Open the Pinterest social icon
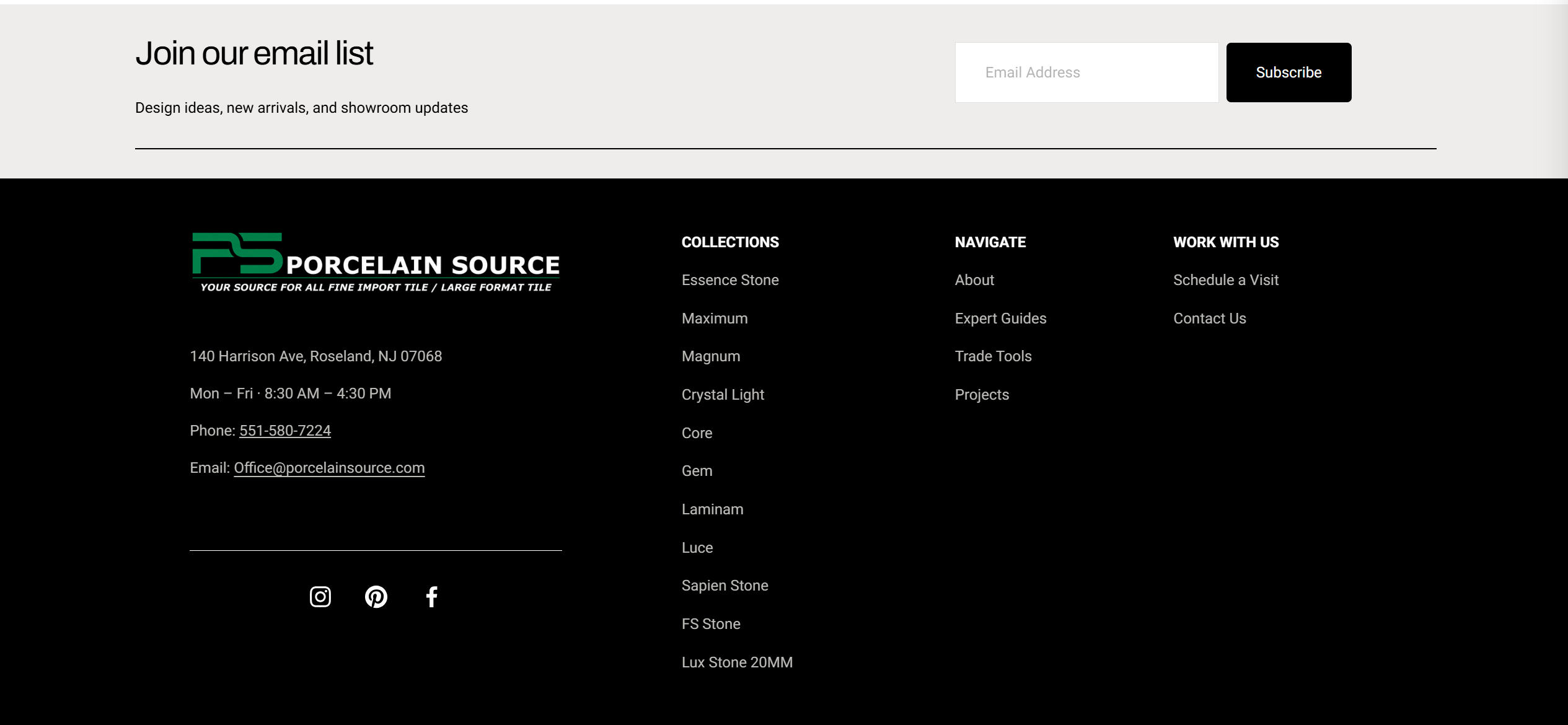 coord(376,597)
